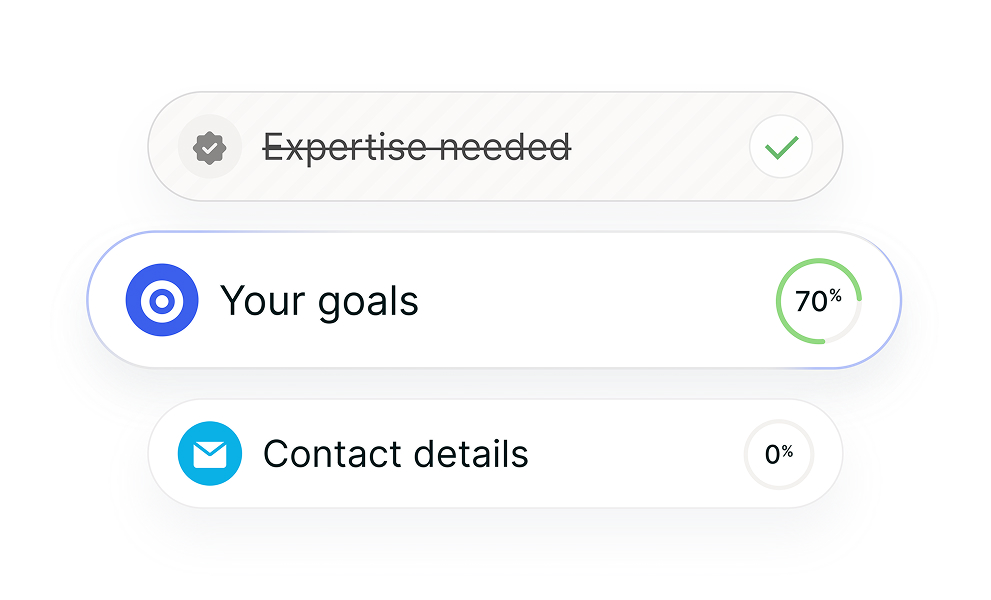
Task: Open the "Contact details" step label
Action: coord(395,454)
